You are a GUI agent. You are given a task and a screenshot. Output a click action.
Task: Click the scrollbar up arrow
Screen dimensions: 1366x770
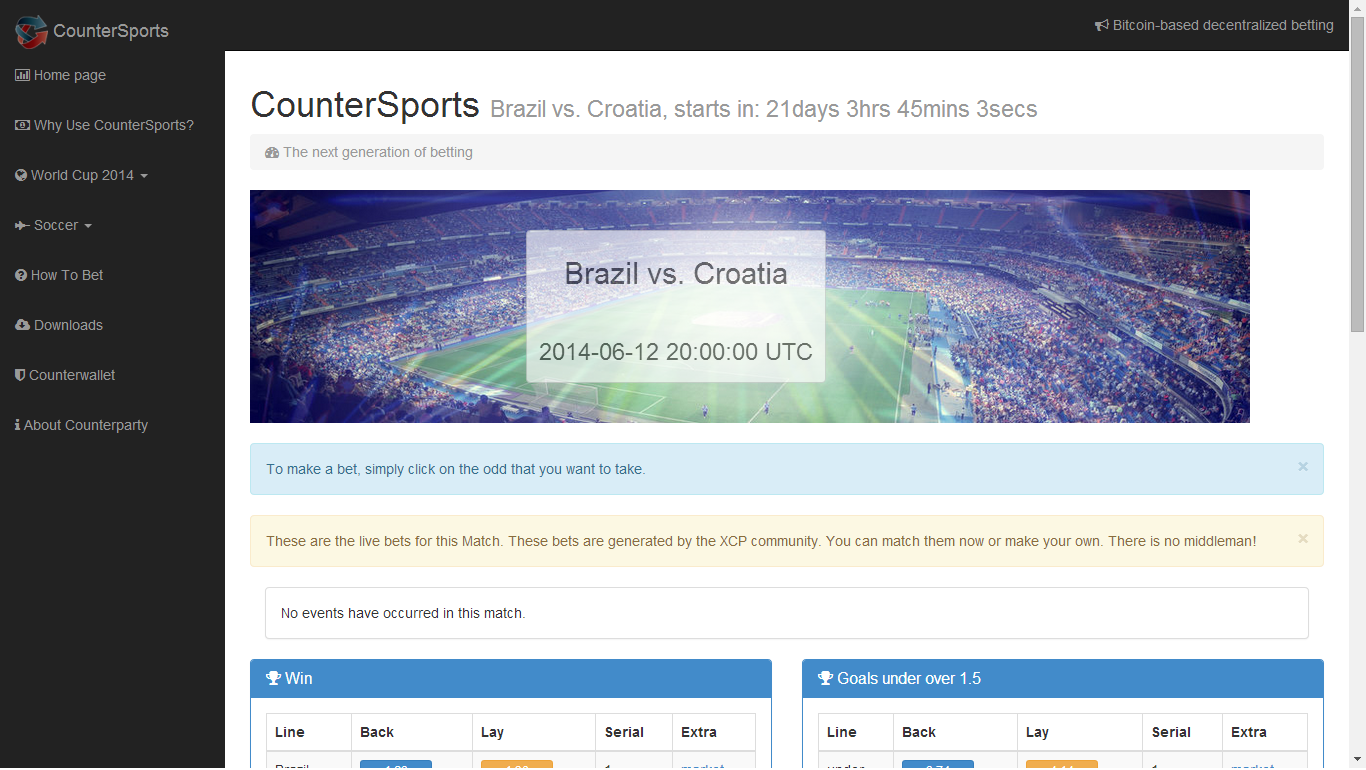tap(1357, 8)
